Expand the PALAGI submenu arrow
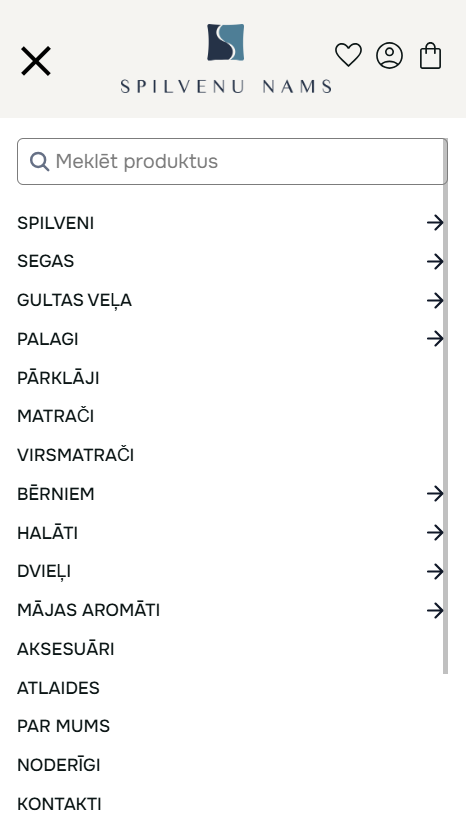 coord(435,339)
